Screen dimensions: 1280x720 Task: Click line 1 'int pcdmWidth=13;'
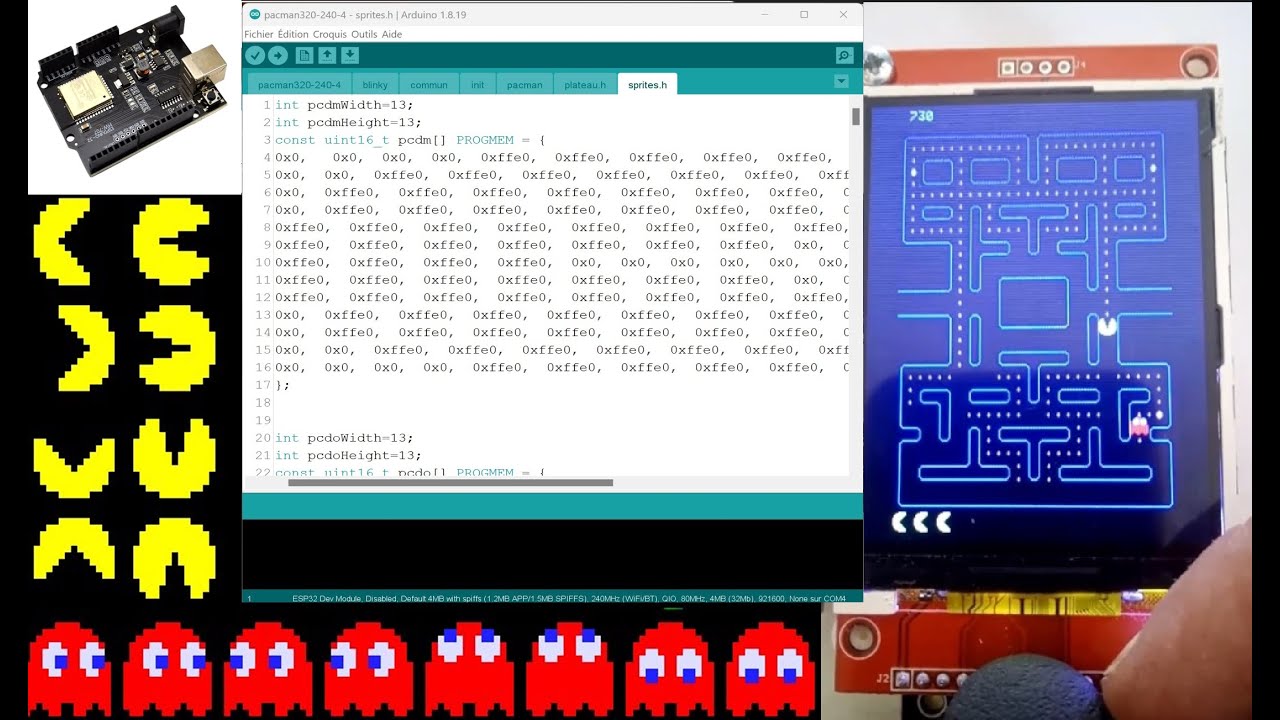344,105
